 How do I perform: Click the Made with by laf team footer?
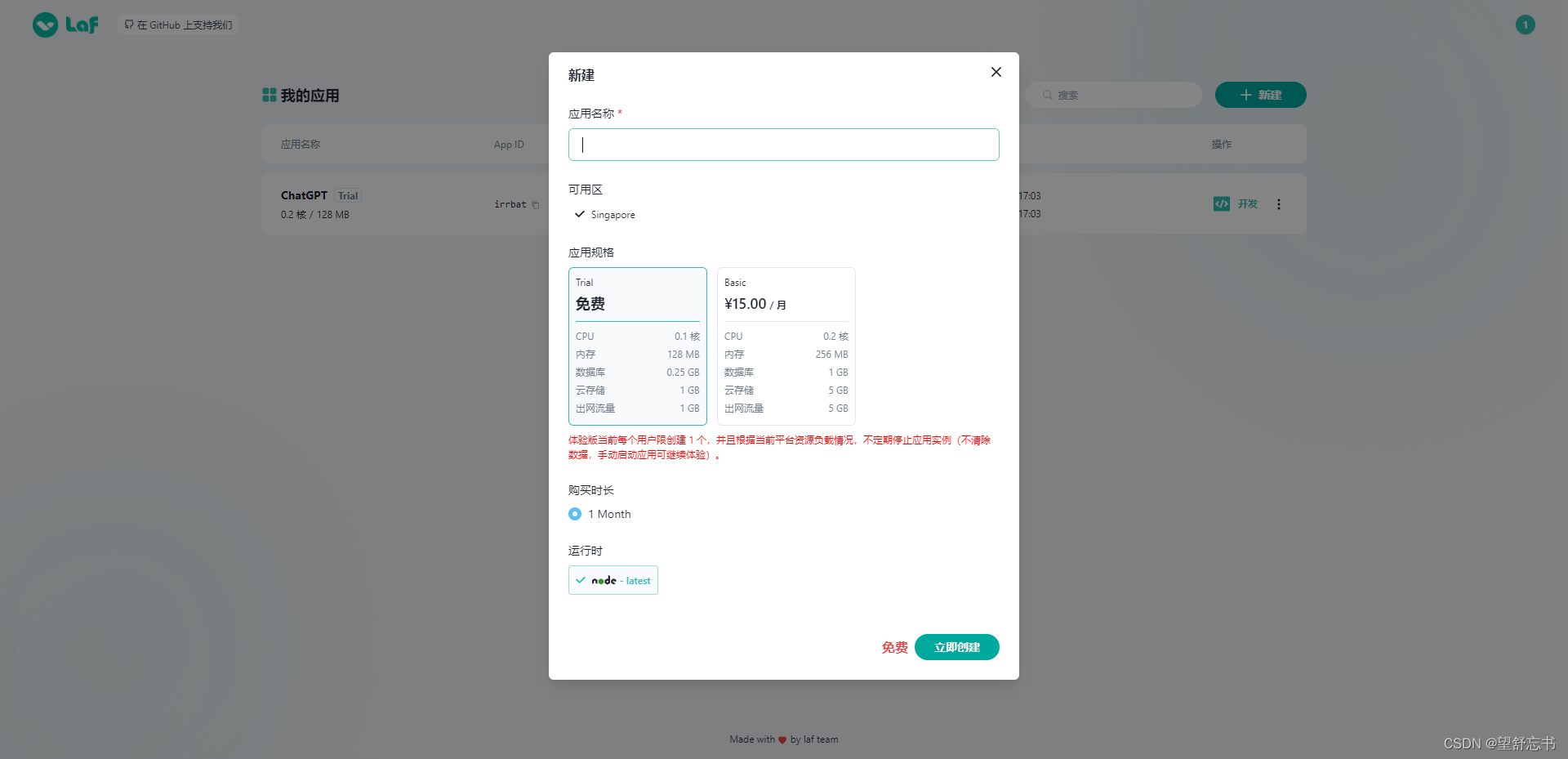point(783,739)
